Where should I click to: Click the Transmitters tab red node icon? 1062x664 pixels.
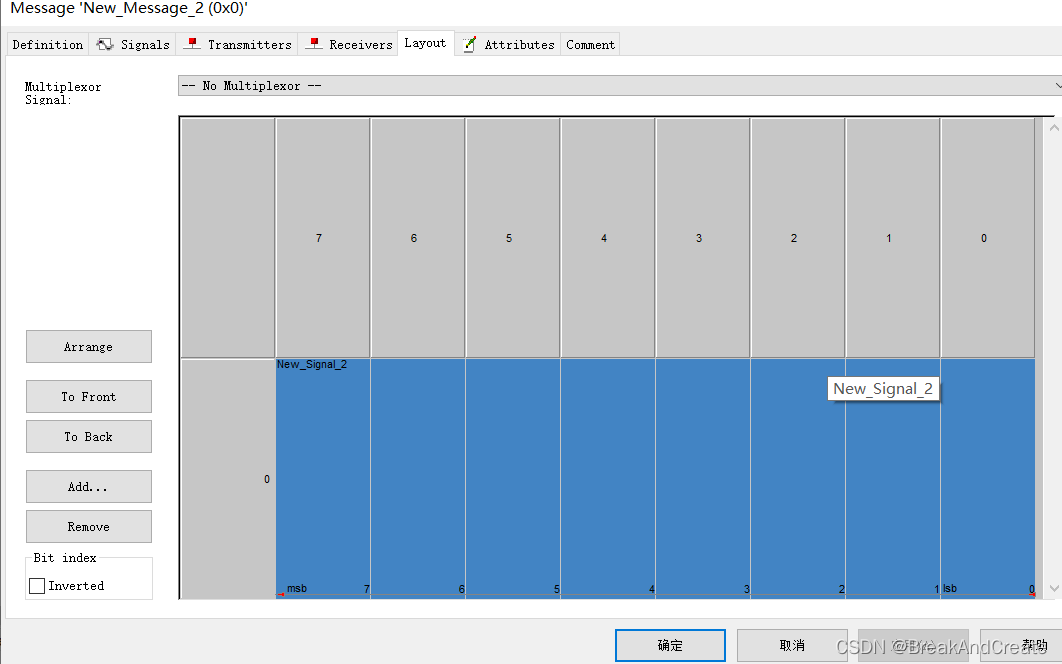(x=192, y=44)
